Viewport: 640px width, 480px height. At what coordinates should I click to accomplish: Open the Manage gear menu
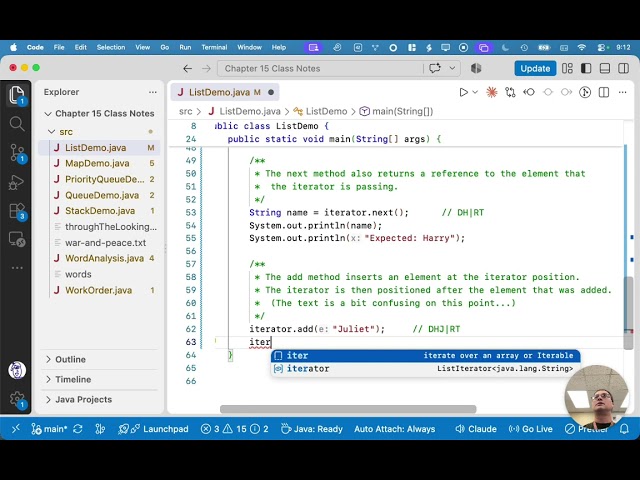[x=17, y=399]
